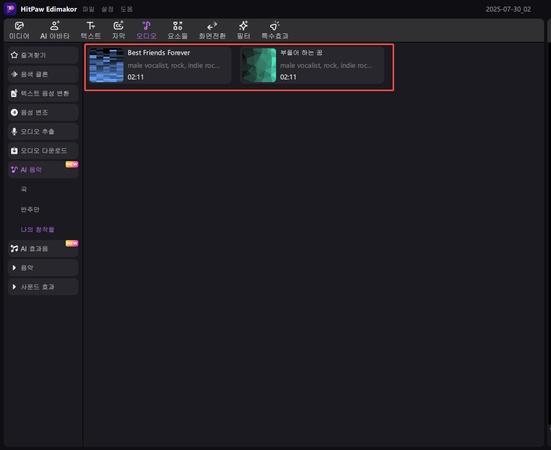Screen dimensions: 551x450
Task: Select the 화면전환 (Transitions) arrows icon
Action: point(212,26)
